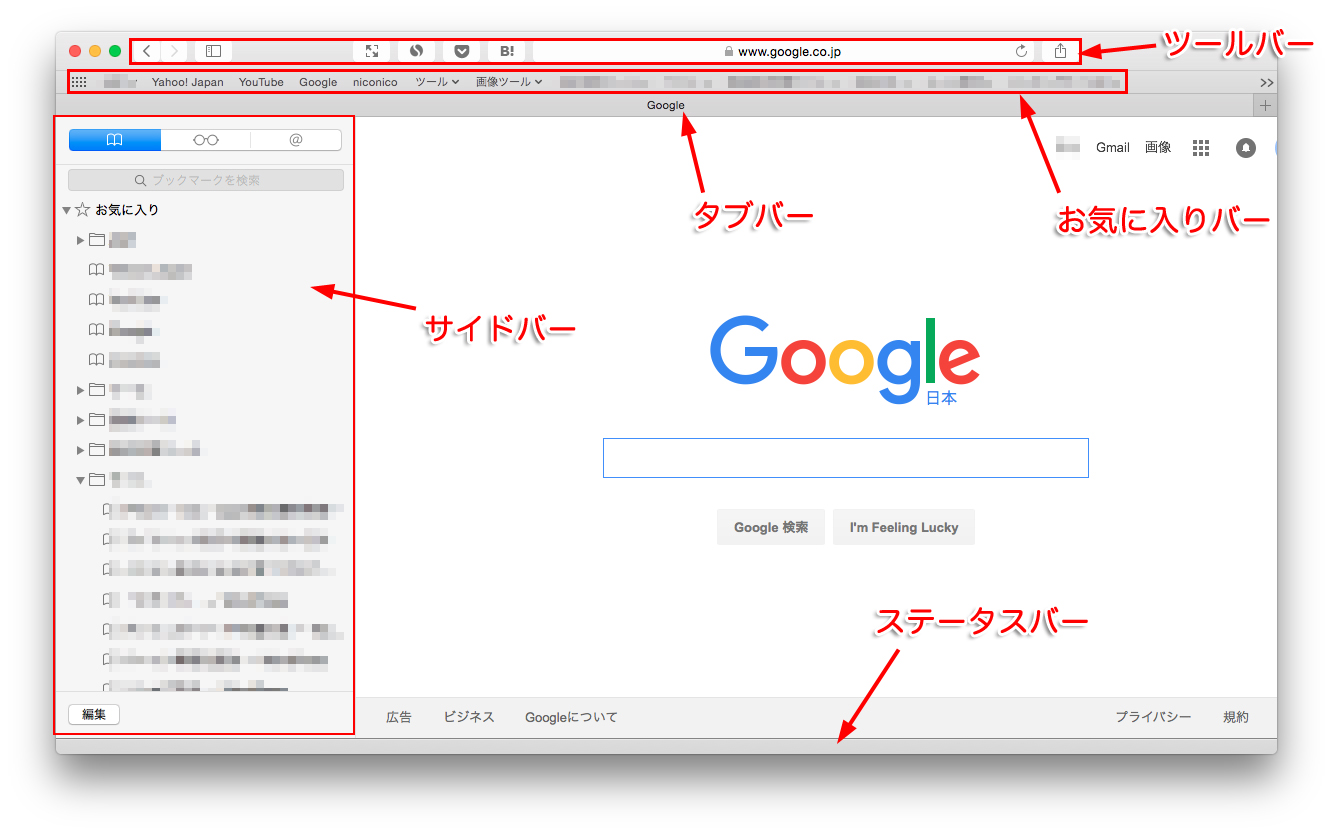This screenshot has width=1333, height=834.
Task: Open the 画像 link at top right
Action: [1158, 147]
